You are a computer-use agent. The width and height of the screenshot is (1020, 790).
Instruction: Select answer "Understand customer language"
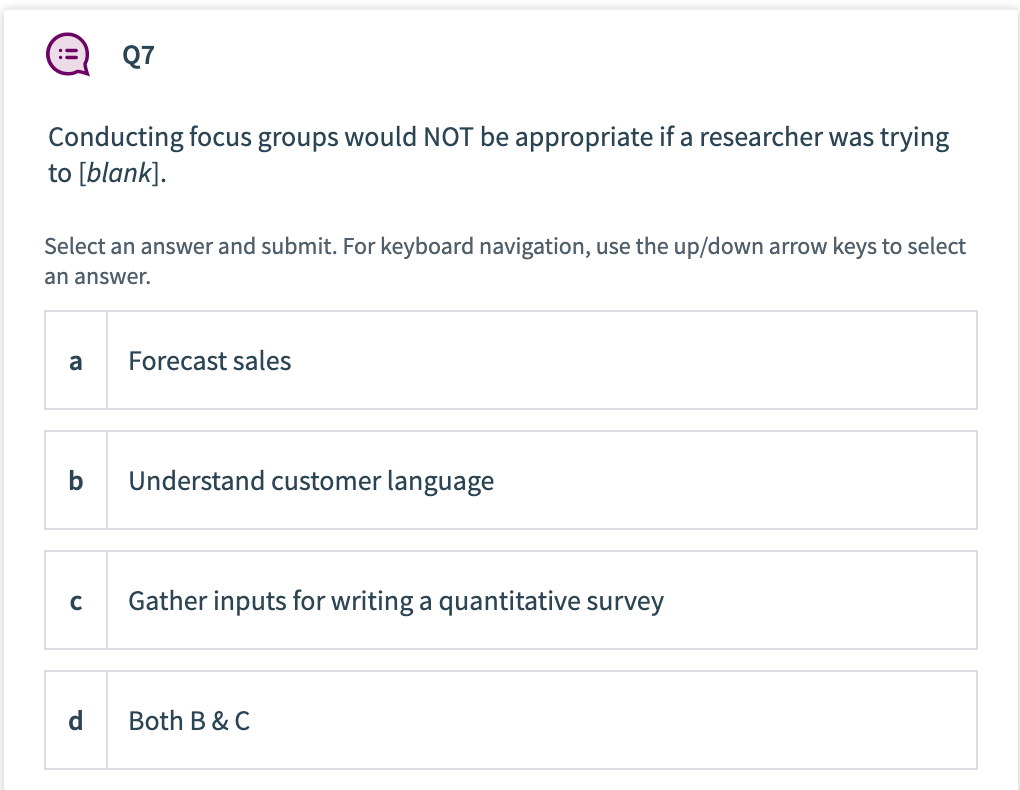click(x=510, y=480)
